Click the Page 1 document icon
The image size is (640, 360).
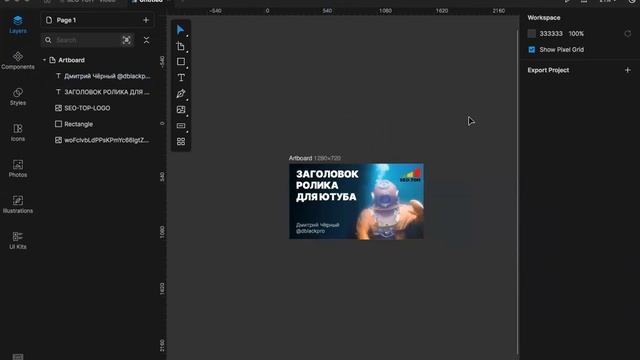49,20
